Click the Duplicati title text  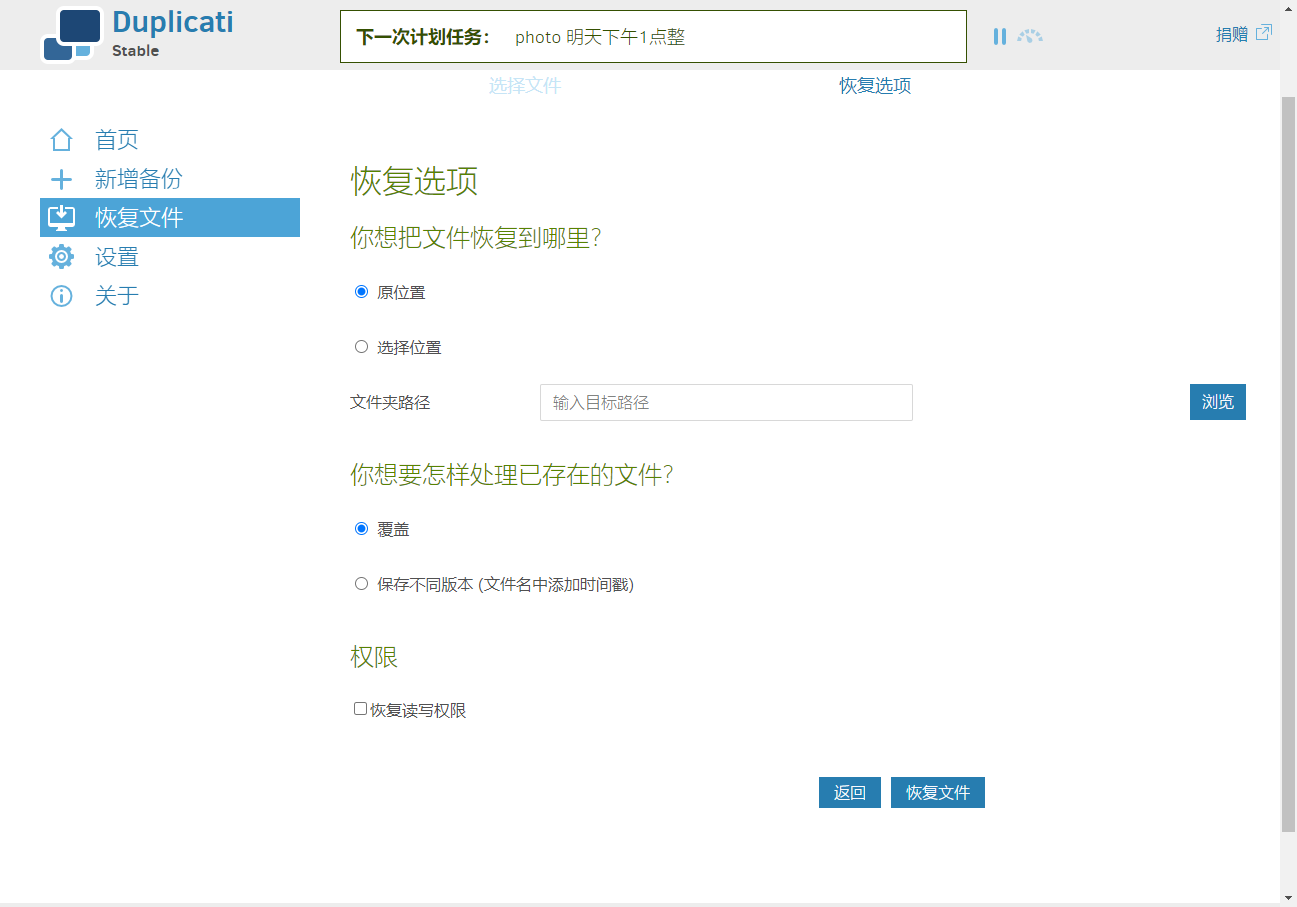pos(173,22)
